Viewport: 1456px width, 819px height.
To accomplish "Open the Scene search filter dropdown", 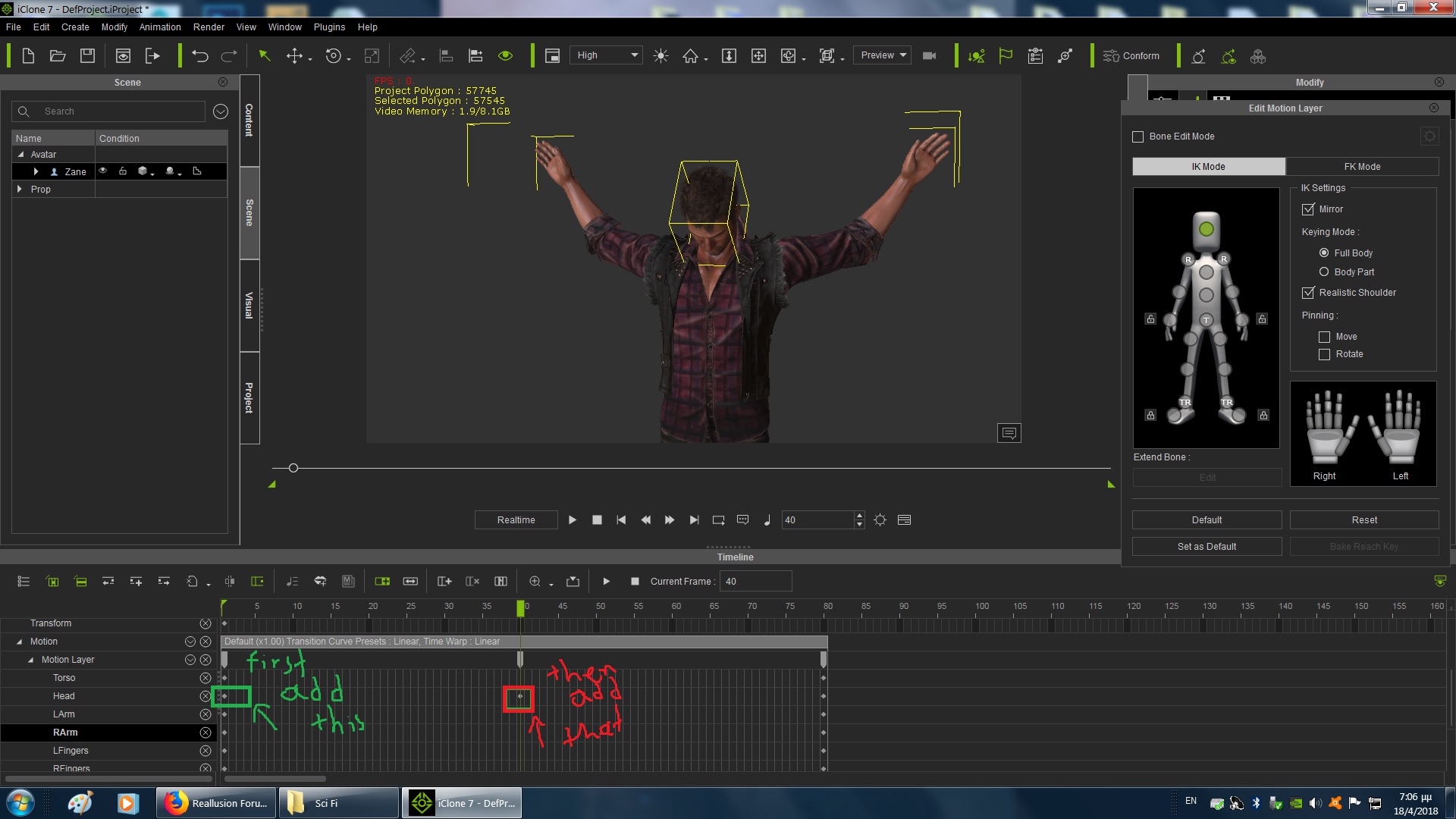I will tap(221, 111).
